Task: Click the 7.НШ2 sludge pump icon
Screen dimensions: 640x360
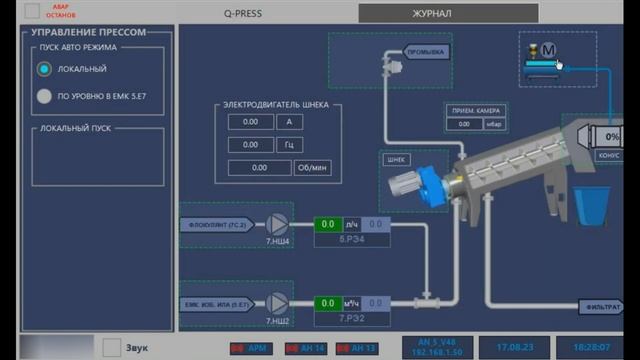Action: coord(278,303)
